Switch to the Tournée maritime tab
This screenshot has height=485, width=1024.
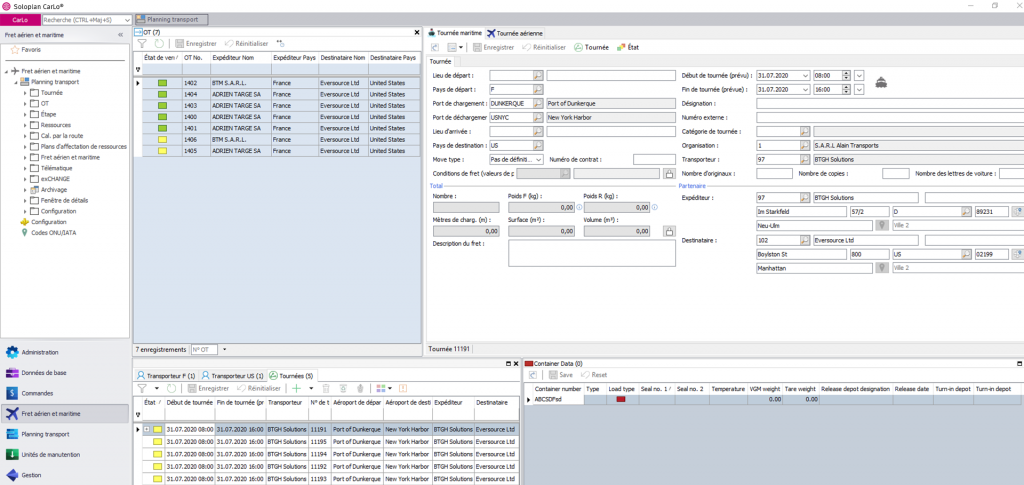tap(455, 33)
